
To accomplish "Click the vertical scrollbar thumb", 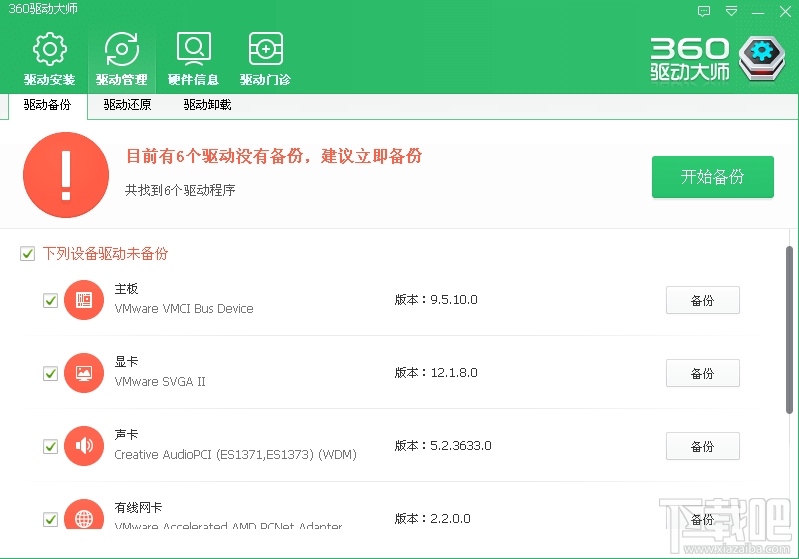I will point(789,330).
